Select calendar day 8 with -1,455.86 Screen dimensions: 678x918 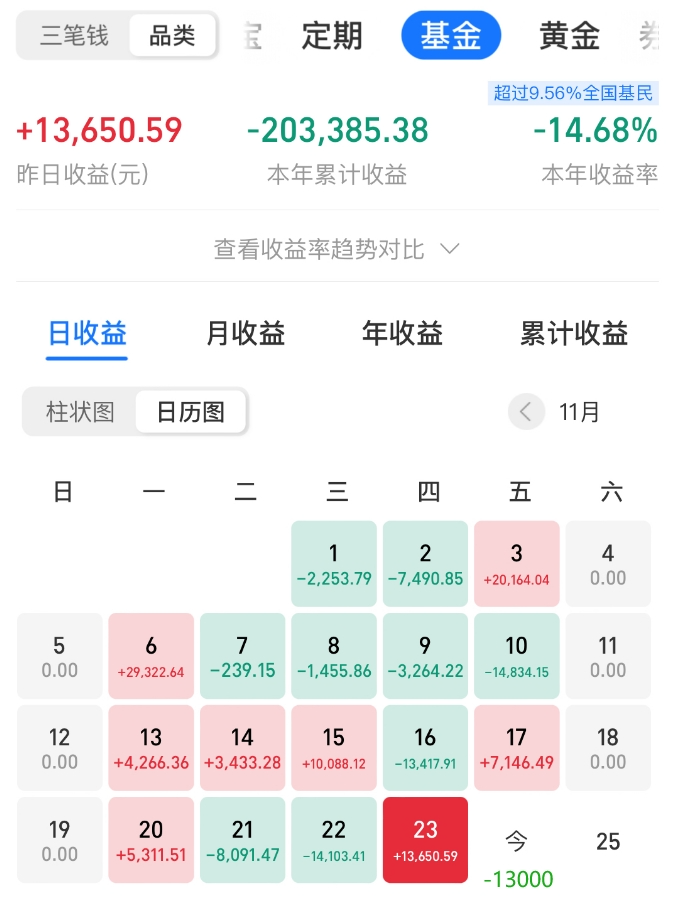(334, 656)
